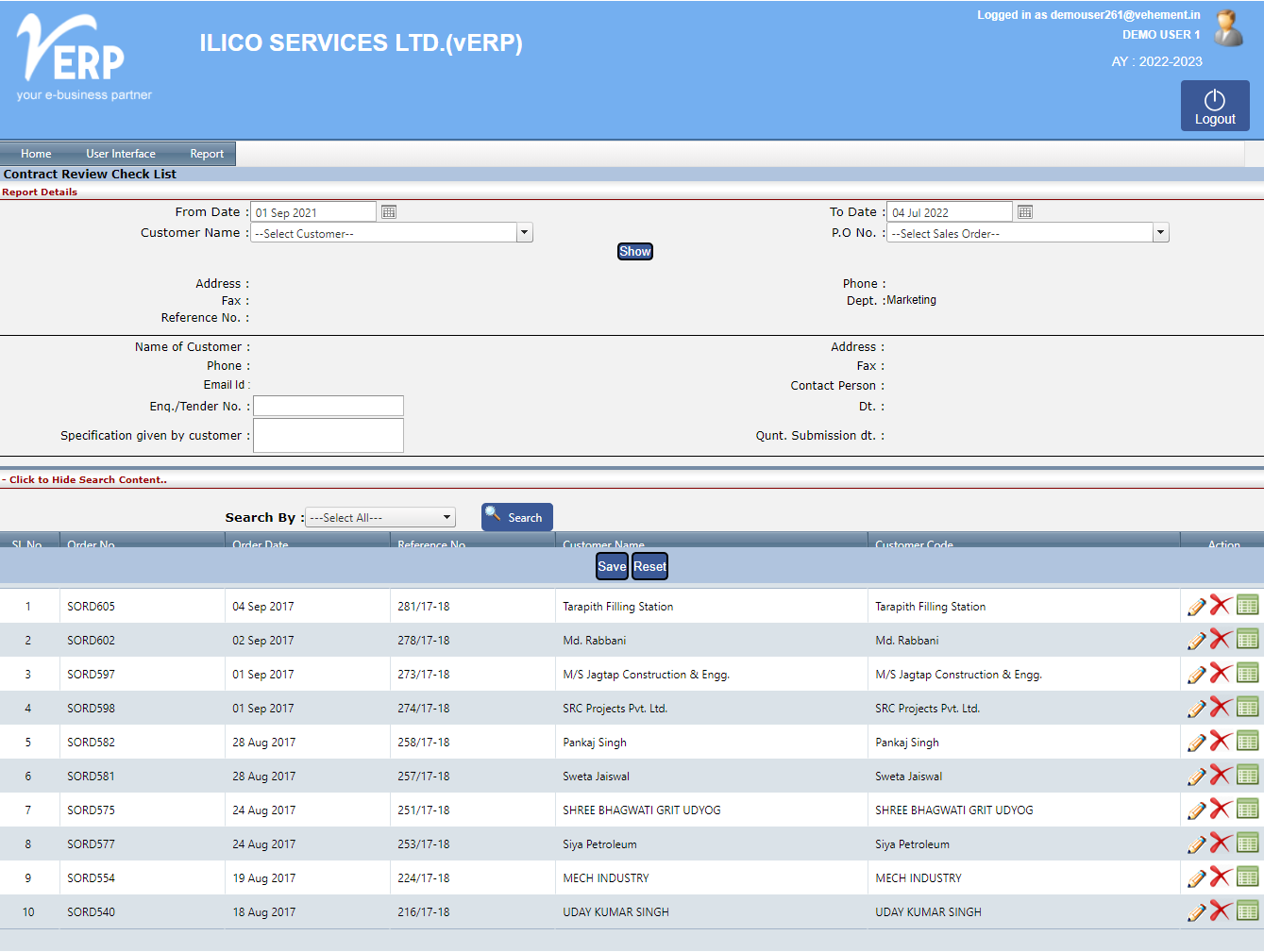Delete order SORD582 with red X

[1222, 742]
